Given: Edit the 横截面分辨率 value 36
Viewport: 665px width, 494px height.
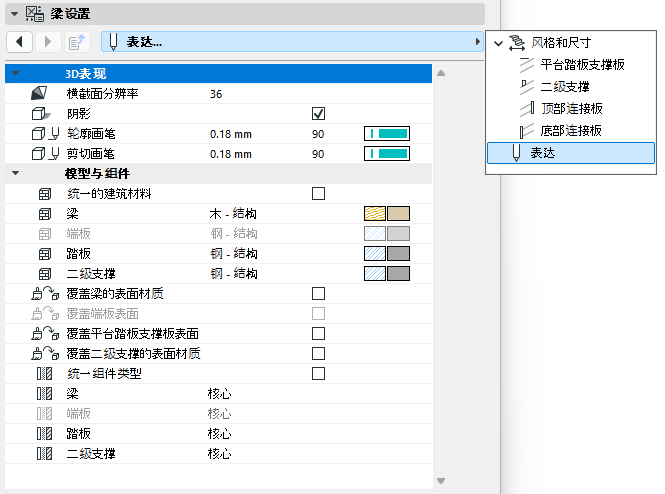Looking at the screenshot, I should 216,94.
